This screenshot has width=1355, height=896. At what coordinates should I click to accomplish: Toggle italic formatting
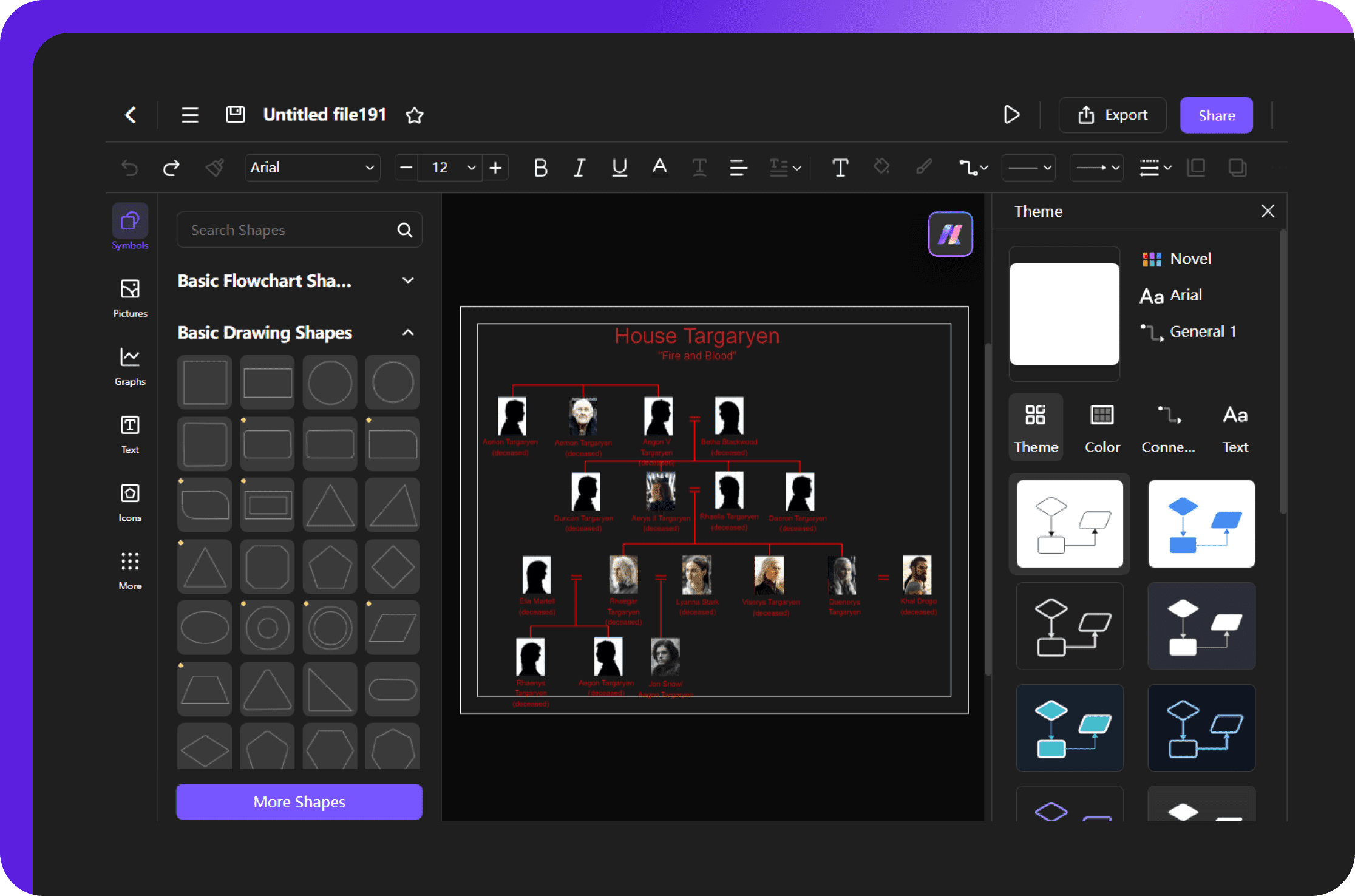click(580, 167)
